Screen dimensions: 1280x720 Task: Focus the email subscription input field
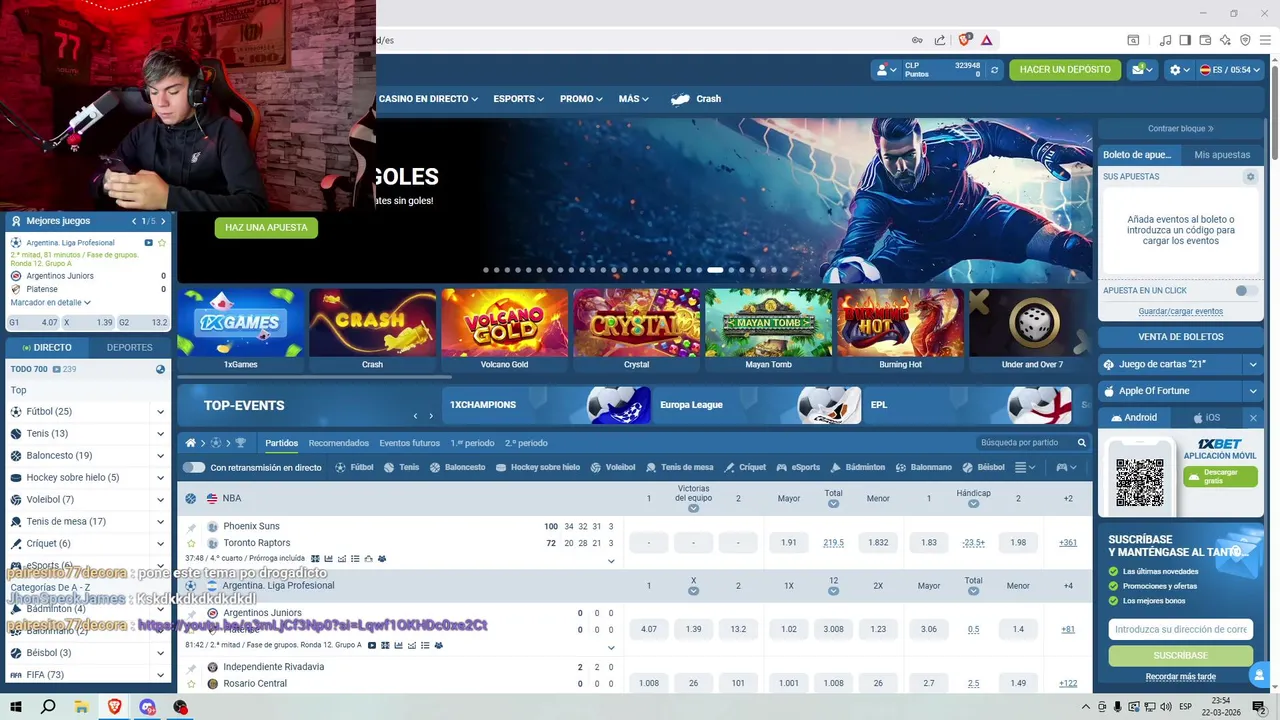[1180, 629]
